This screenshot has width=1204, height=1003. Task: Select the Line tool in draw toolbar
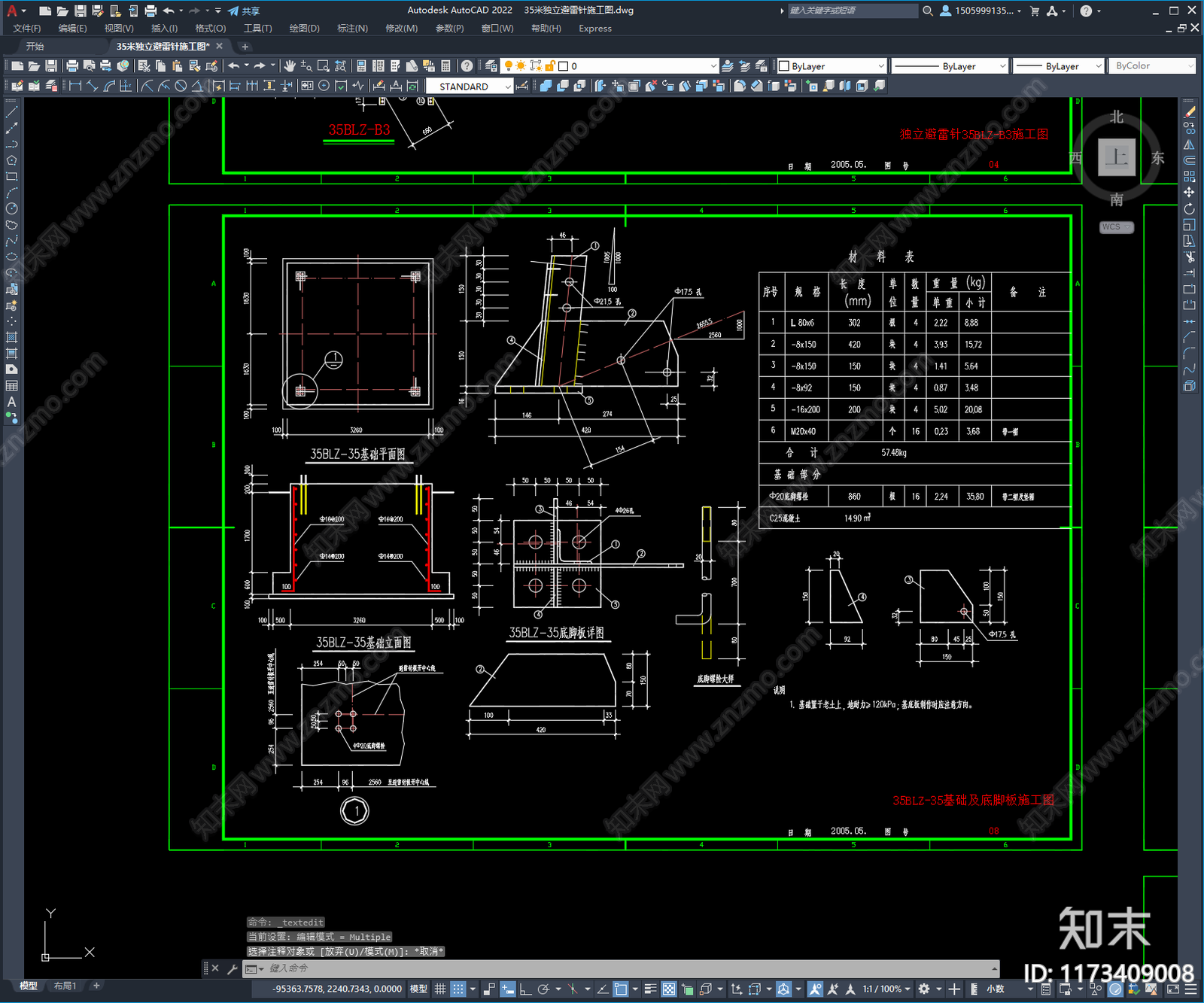pyautogui.click(x=11, y=112)
